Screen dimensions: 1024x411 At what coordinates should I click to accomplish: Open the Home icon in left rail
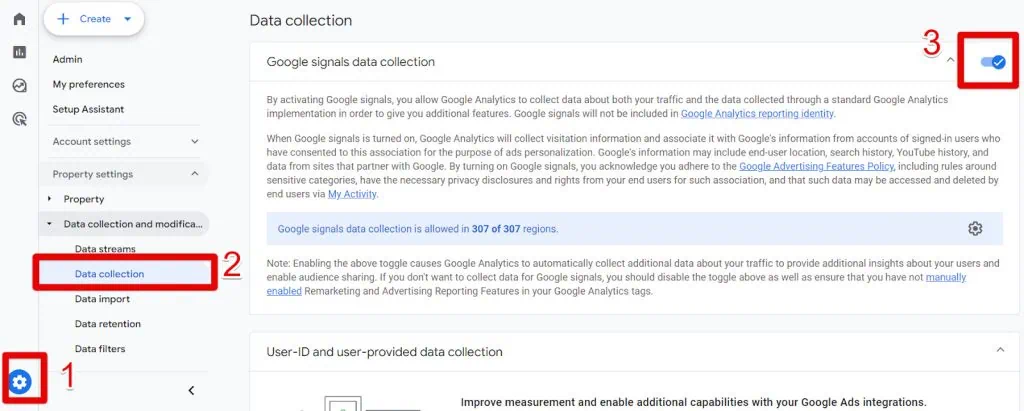click(19, 19)
